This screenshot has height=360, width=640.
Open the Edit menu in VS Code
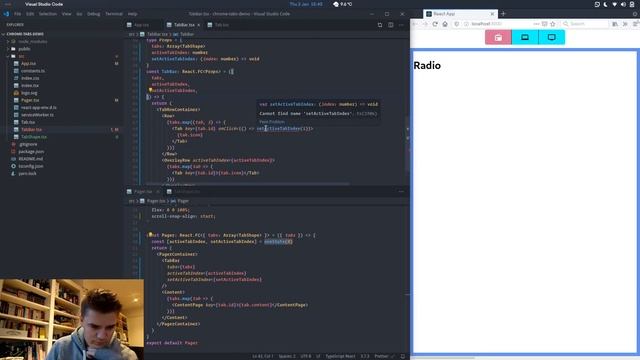coord(30,14)
